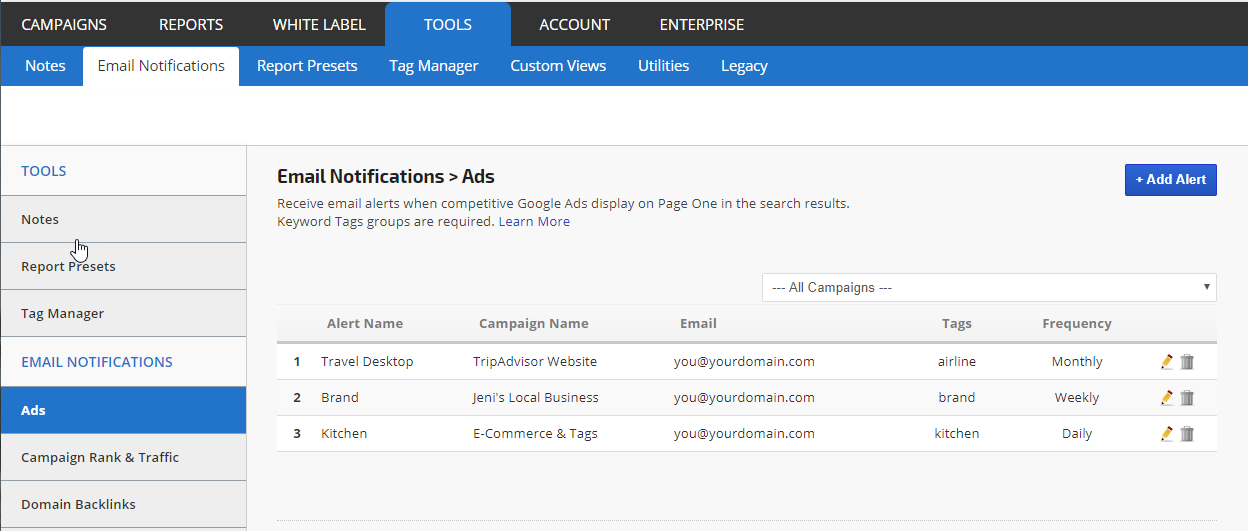This screenshot has height=531, width=1248.
Task: Switch to the Tag Manager tab
Action: 433,66
